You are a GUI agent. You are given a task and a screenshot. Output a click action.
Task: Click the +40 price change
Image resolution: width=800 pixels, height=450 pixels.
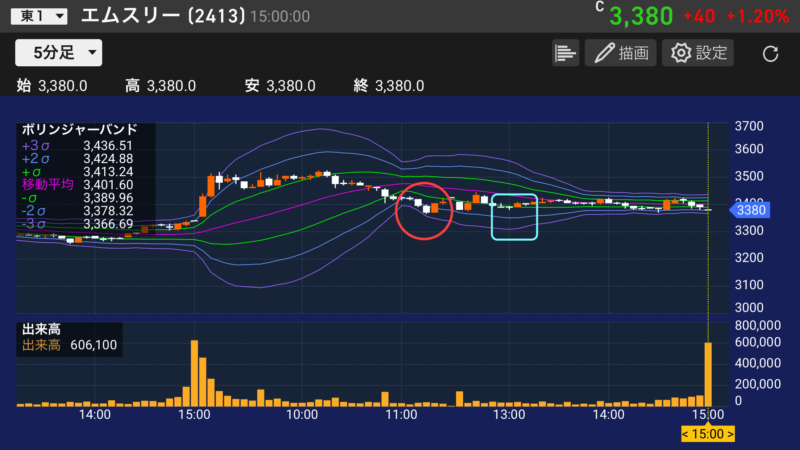699,16
